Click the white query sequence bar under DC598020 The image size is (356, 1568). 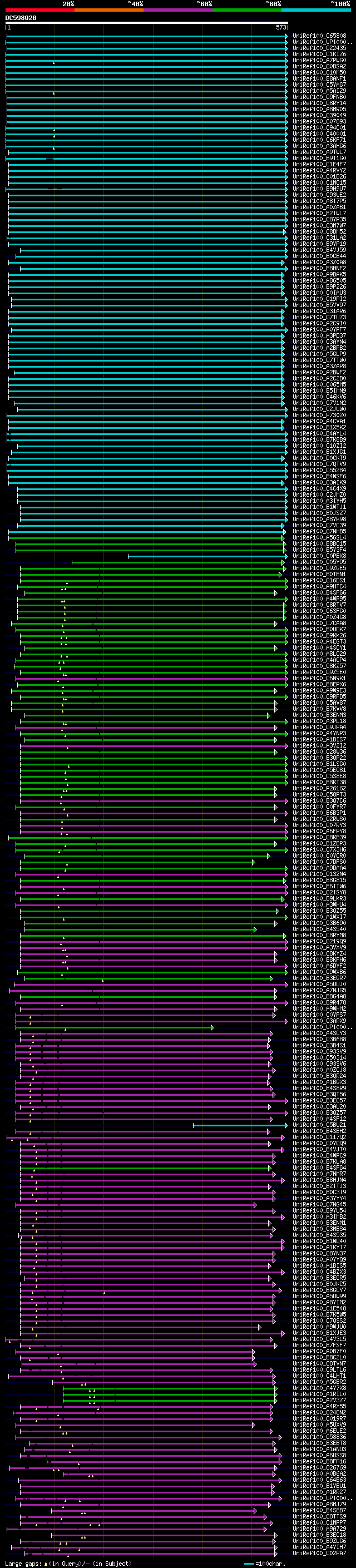click(x=147, y=23)
